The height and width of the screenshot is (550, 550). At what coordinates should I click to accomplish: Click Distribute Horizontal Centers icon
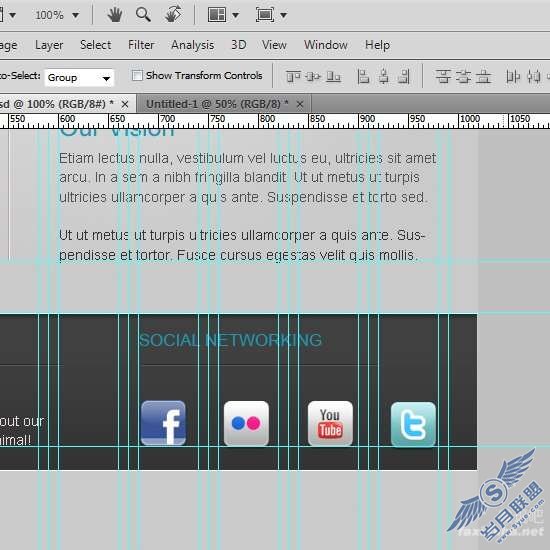[x=534, y=76]
